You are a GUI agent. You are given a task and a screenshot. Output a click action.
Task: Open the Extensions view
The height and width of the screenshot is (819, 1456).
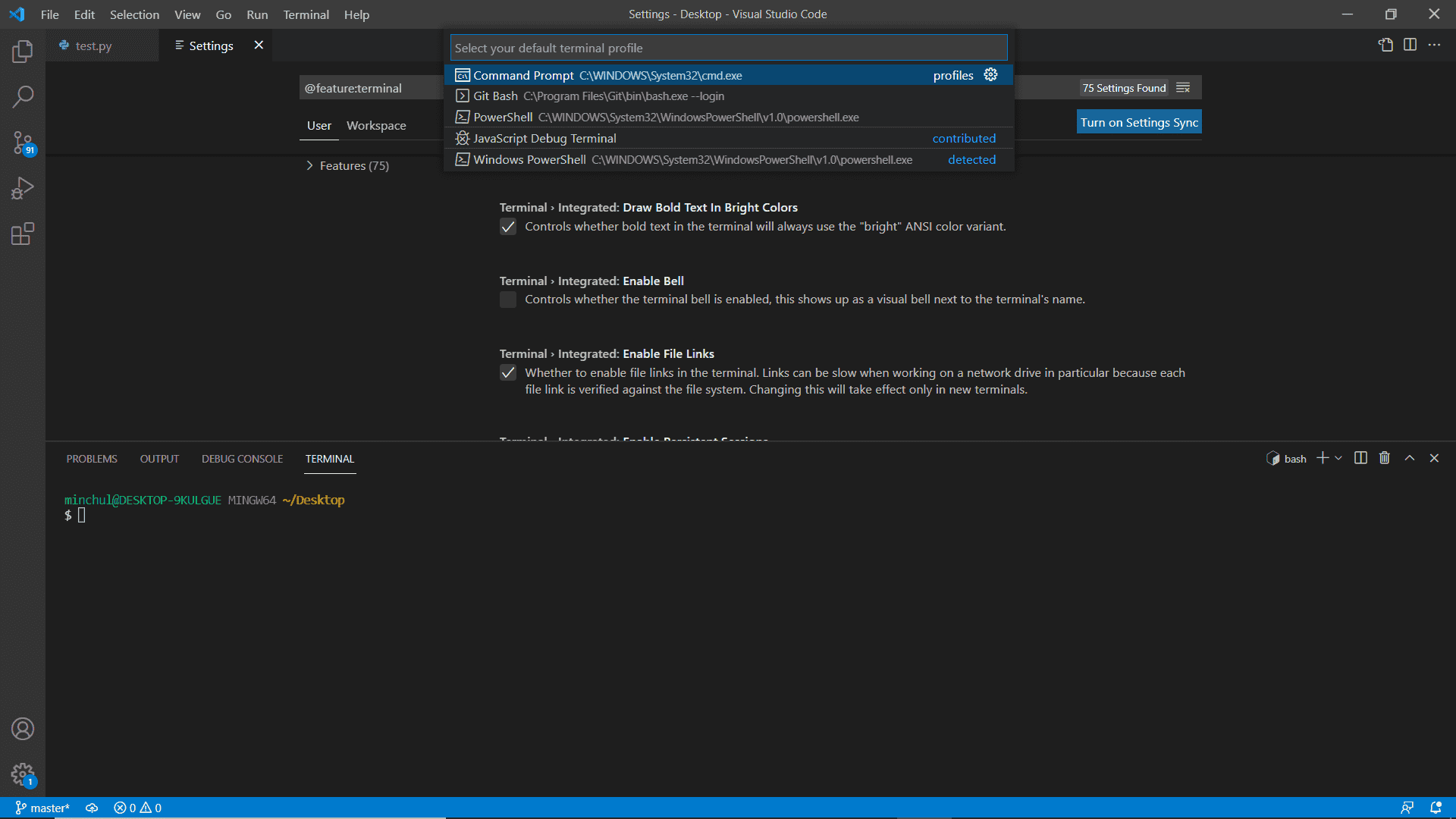23,234
